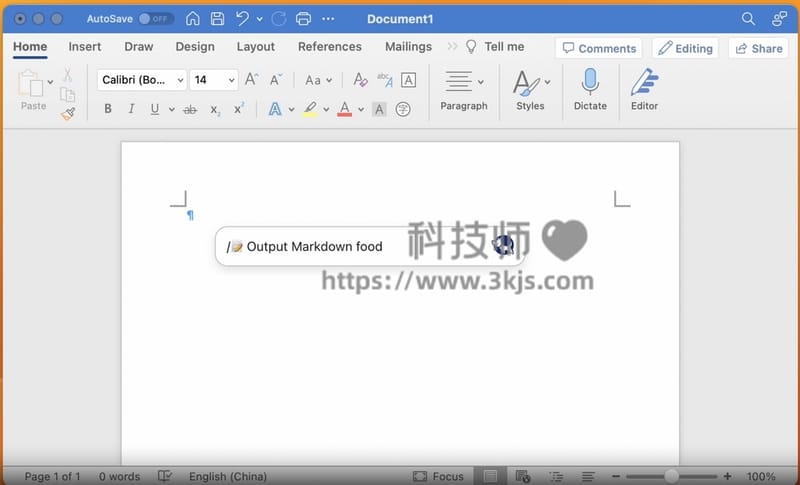Expand the underline style arrow
The image size is (800, 485).
click(171, 109)
